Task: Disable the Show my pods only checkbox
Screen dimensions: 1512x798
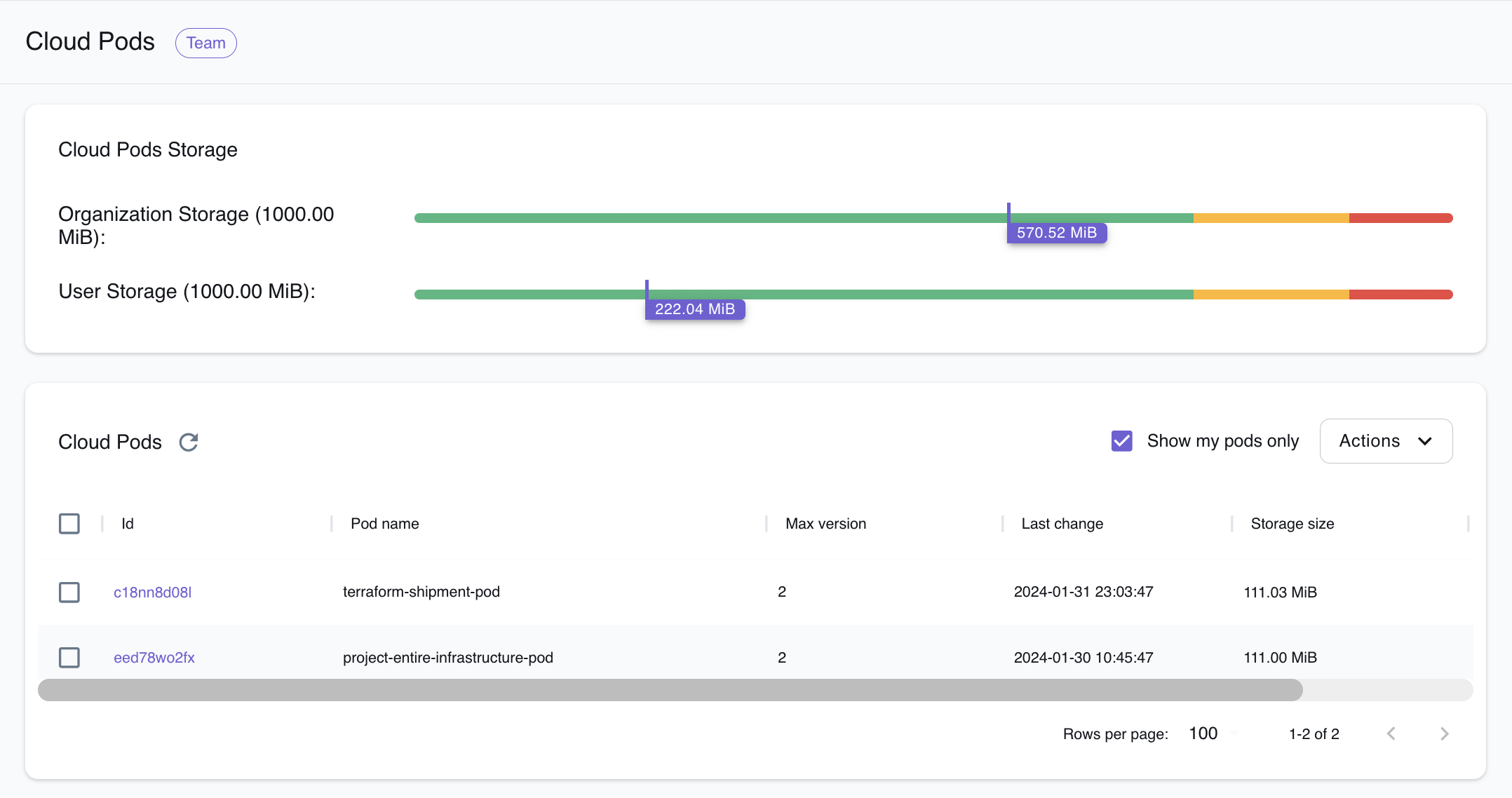Action: (x=1122, y=440)
